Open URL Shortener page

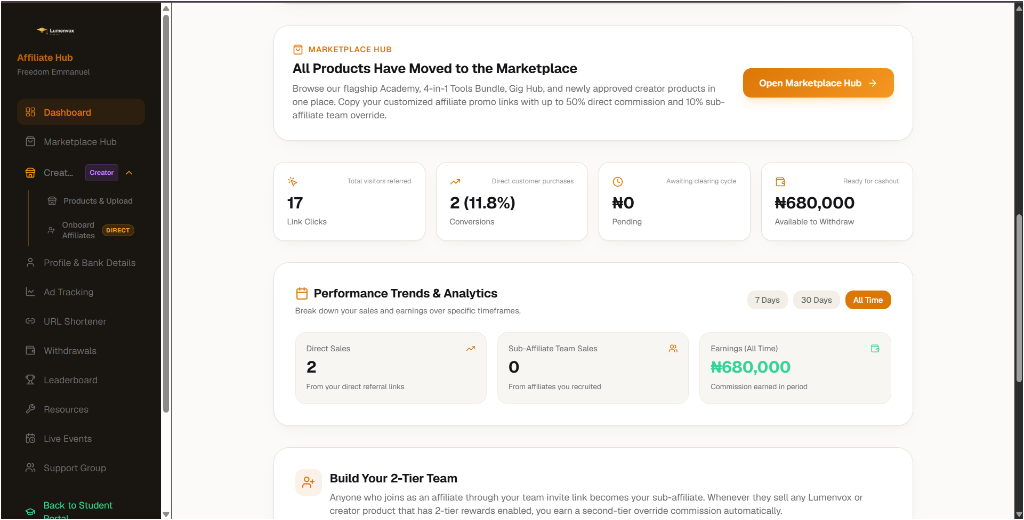click(x=81, y=321)
